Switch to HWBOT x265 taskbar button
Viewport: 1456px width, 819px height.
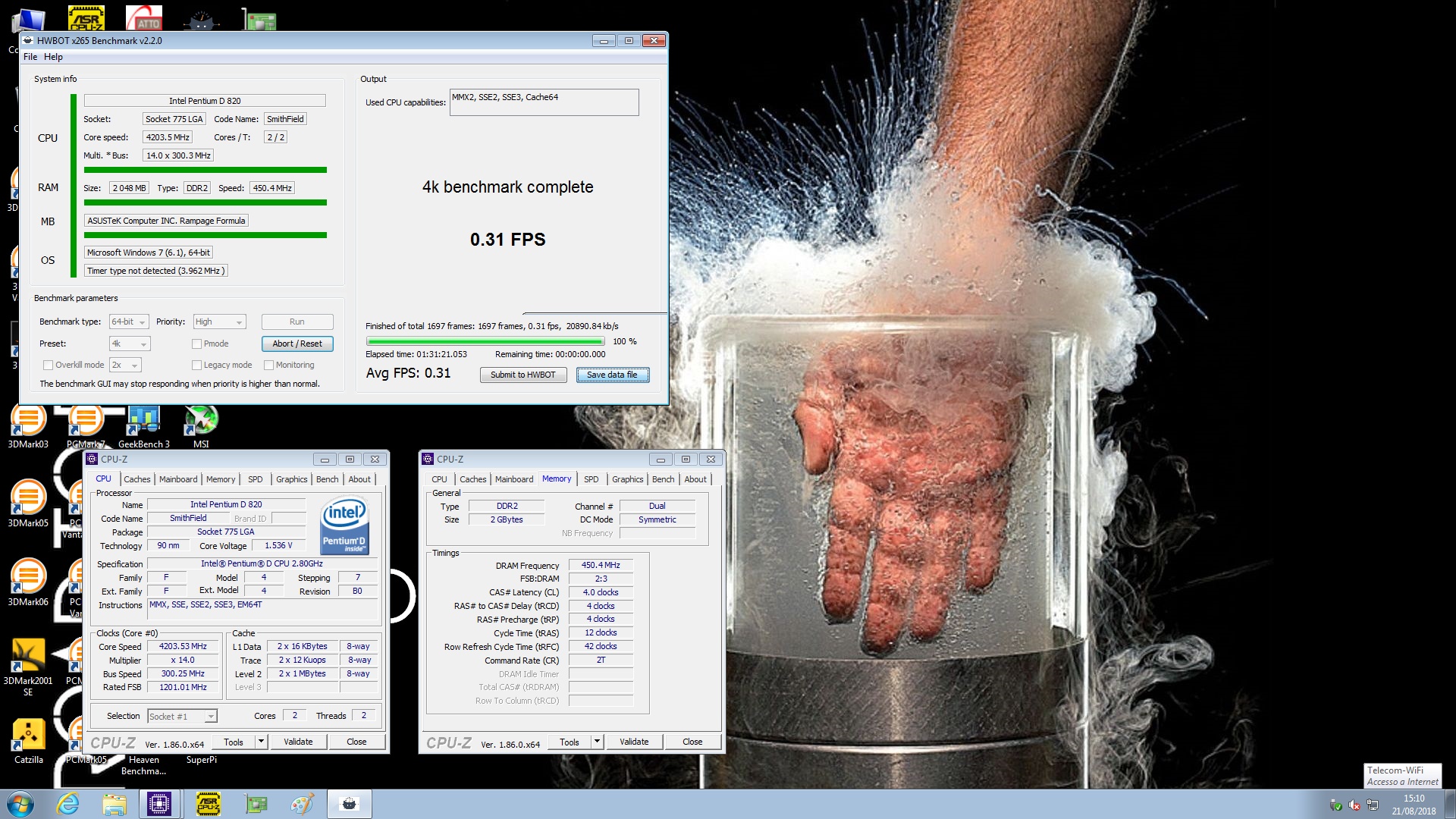coord(349,804)
